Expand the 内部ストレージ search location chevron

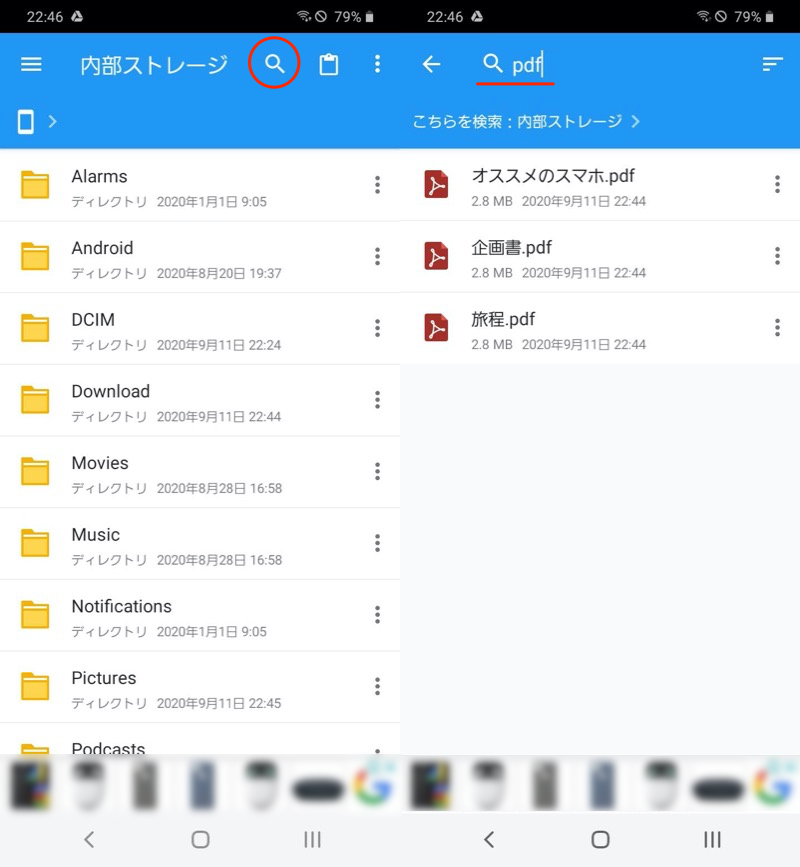point(636,121)
